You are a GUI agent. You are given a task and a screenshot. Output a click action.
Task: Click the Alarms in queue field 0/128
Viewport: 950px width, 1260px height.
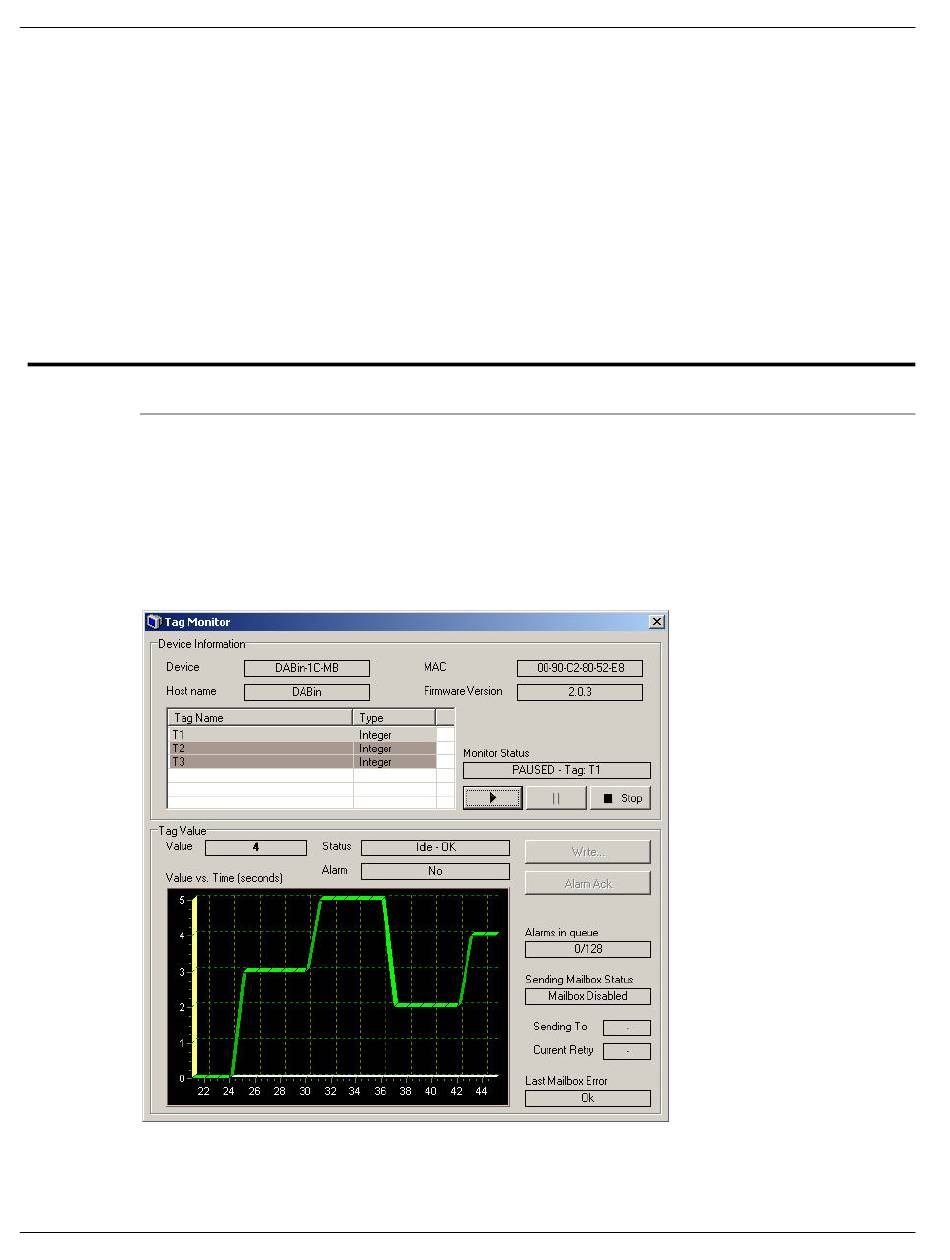coord(588,950)
